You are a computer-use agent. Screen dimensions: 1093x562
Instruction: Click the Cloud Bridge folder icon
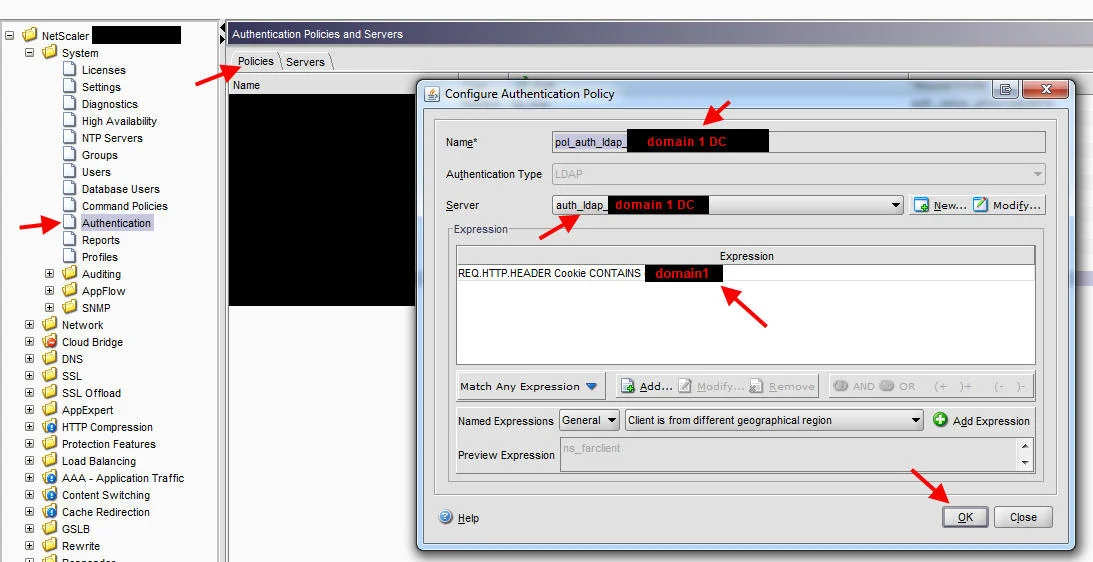coord(49,342)
